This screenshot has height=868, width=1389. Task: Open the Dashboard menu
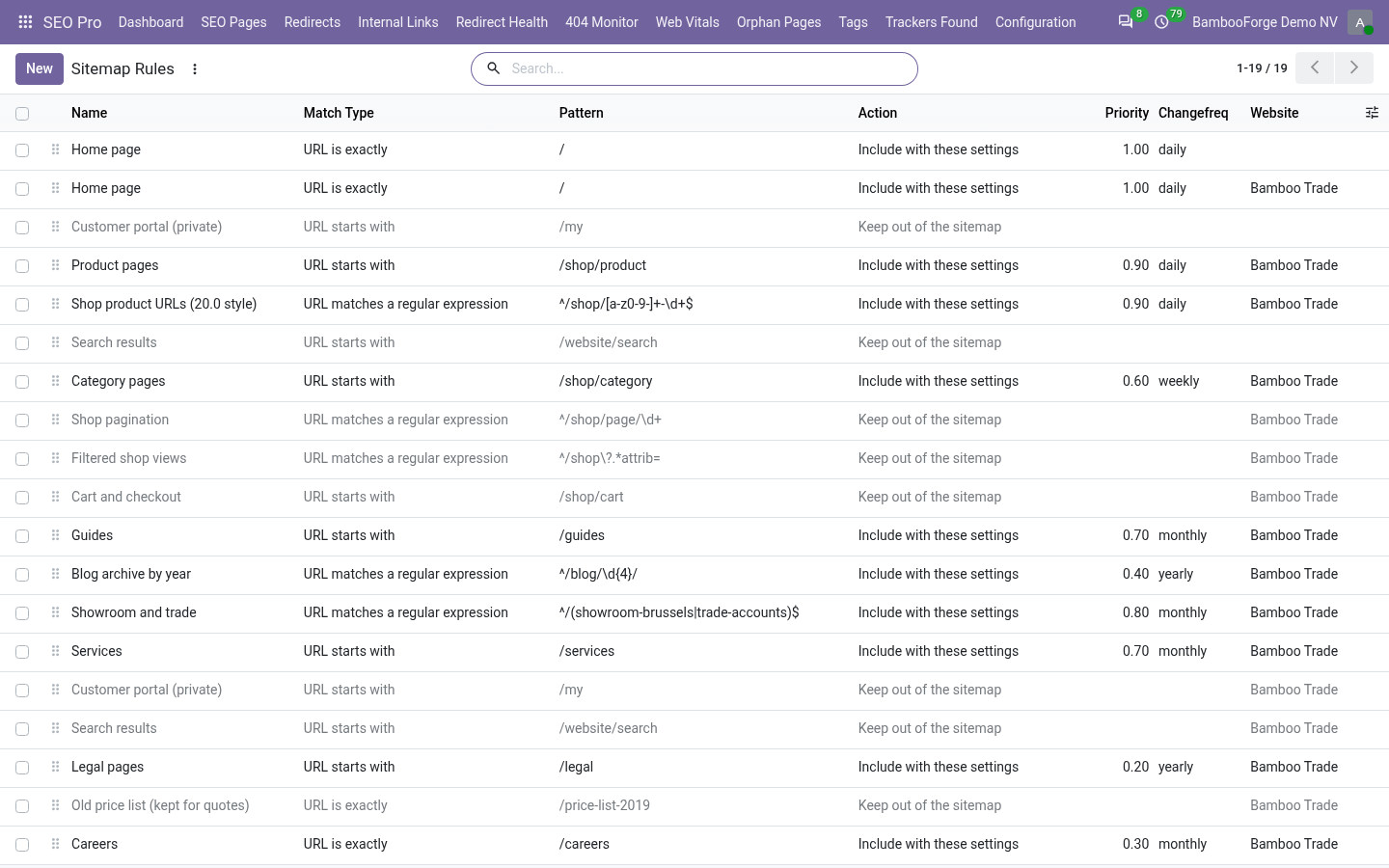click(x=150, y=21)
